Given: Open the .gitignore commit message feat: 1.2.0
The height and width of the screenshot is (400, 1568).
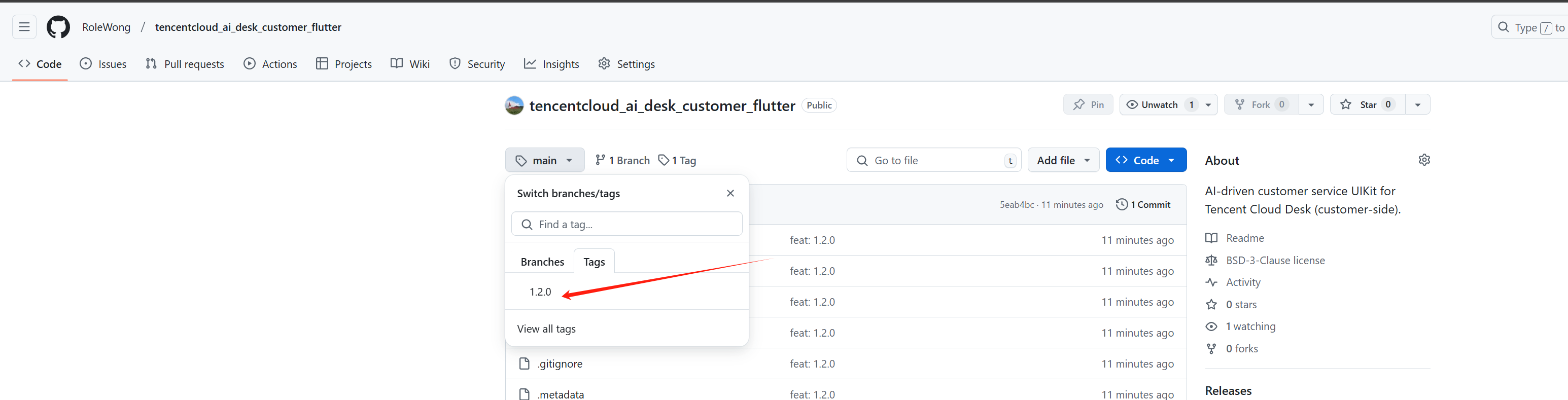Looking at the screenshot, I should 812,363.
